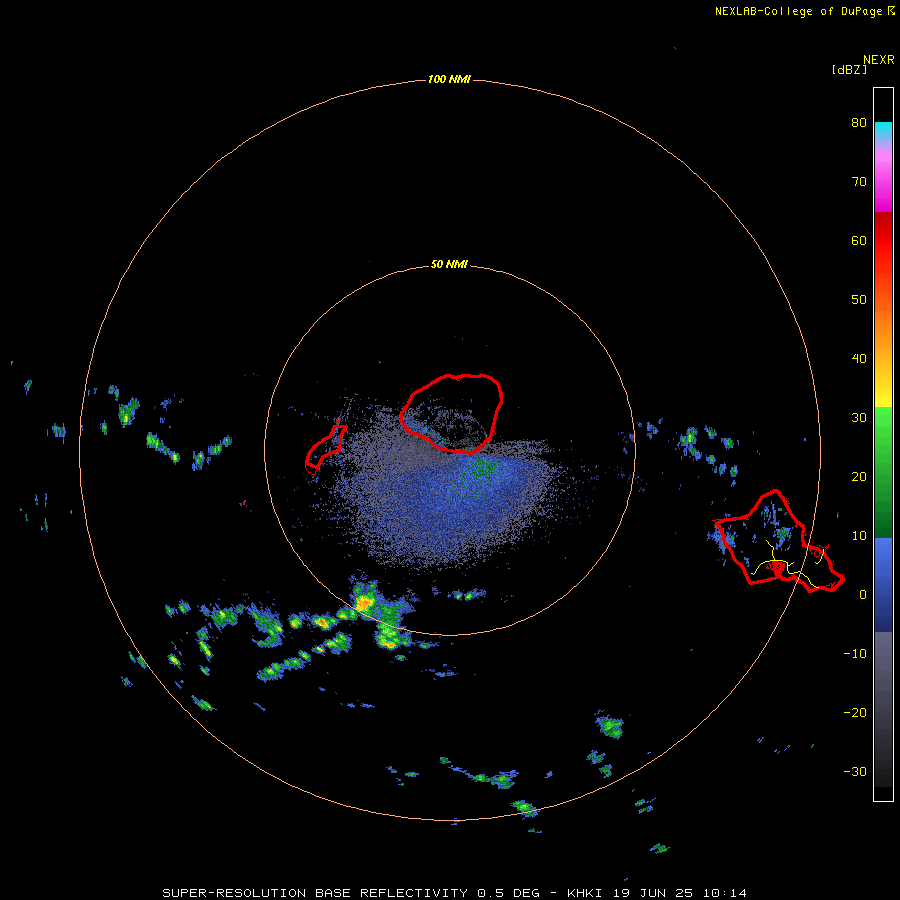This screenshot has width=900, height=900.
Task: Click the large red island outline near radar center
Action: coord(452,413)
